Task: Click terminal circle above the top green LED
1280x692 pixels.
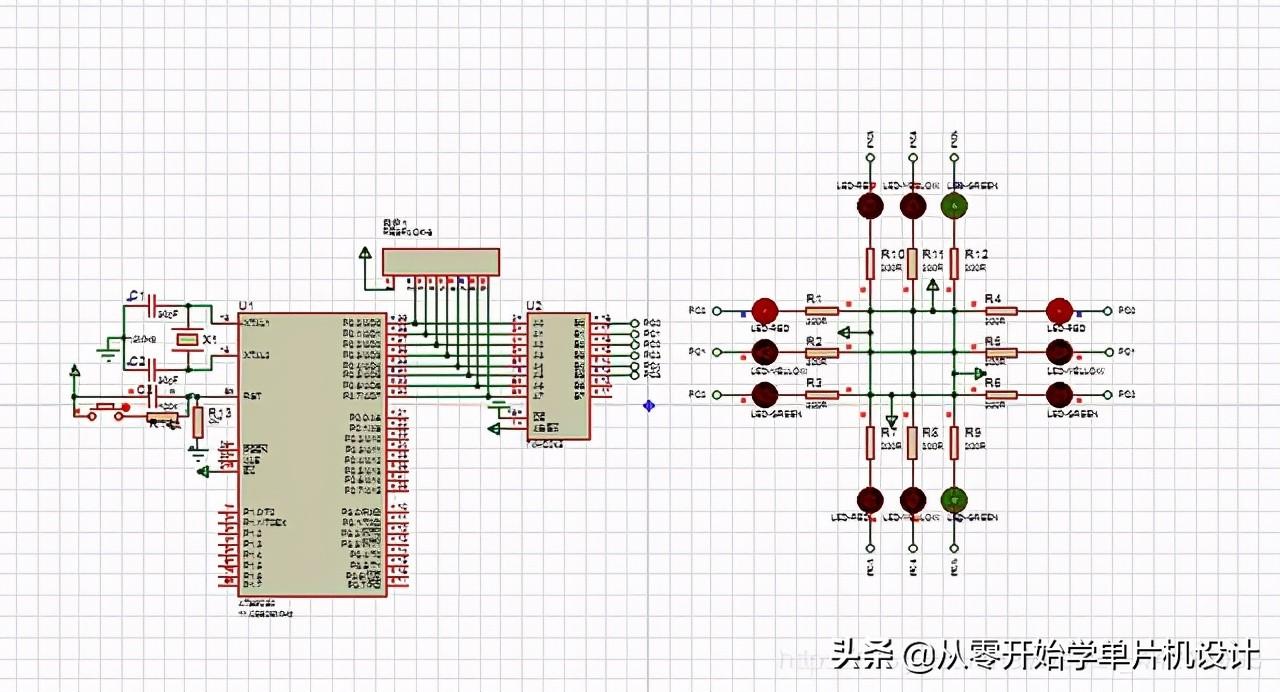Action: (x=954, y=158)
